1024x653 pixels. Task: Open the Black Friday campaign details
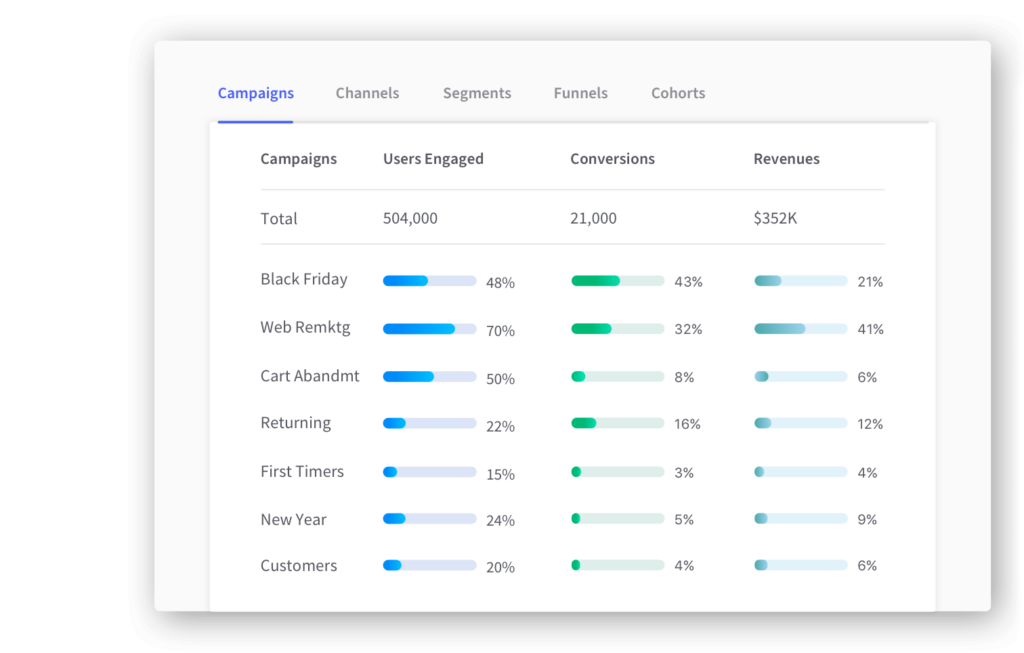point(304,279)
